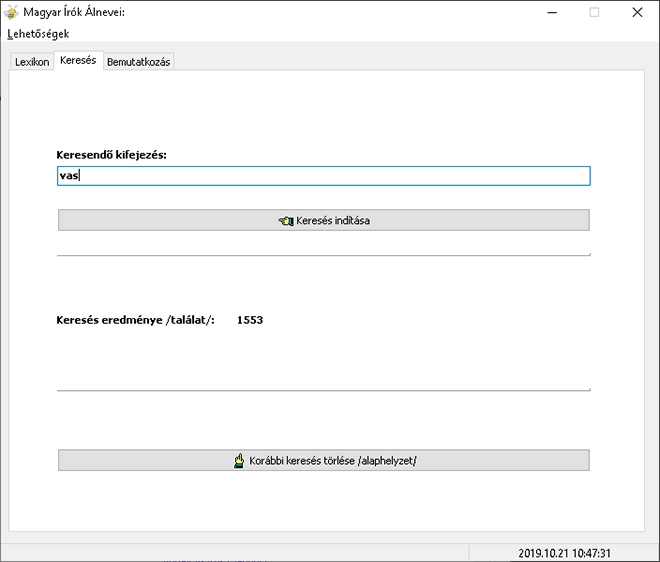The image size is (660, 562).
Task: Click the result count 1553
Action: tap(250, 320)
